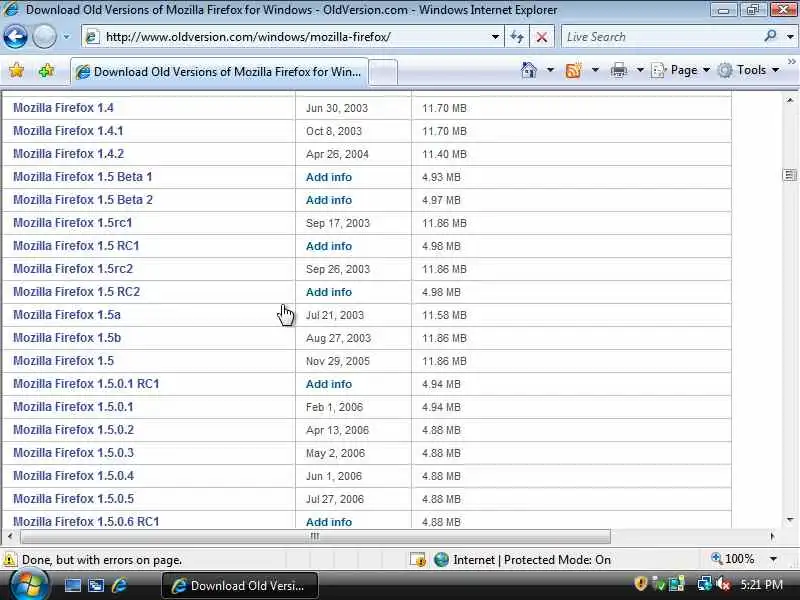
Task: Click the popup blocker status icon
Action: coord(417,560)
